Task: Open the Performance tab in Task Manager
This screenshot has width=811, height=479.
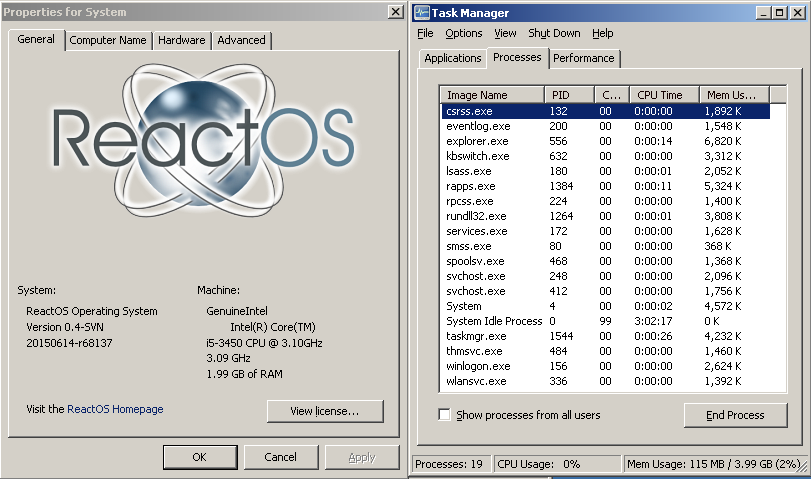Action: click(x=583, y=58)
